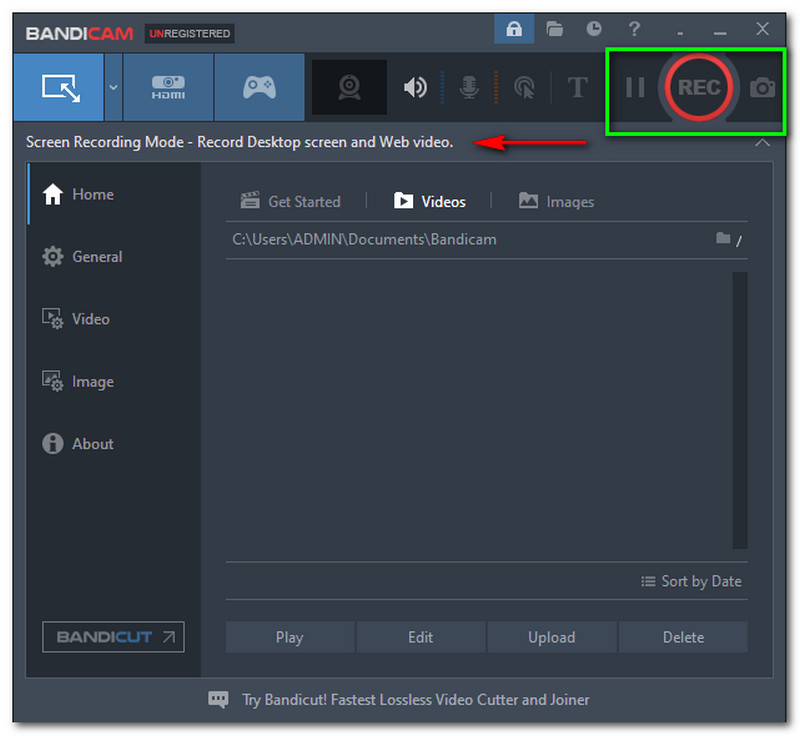Switch to the Images tab
The width and height of the screenshot is (800, 736).
click(x=556, y=201)
